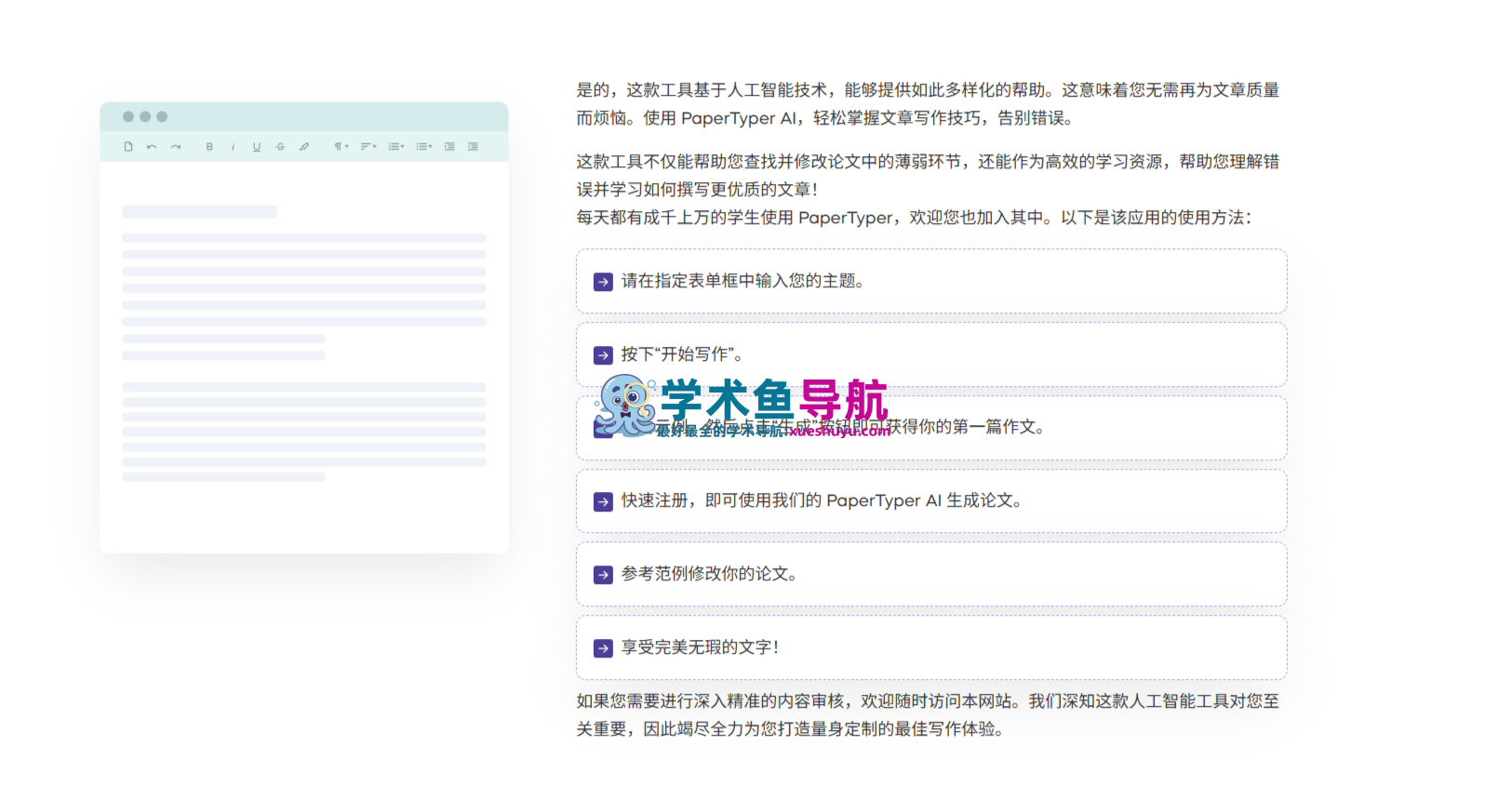Click the paragraph starting 是的，这款工具基于人工智能技术

tap(928, 104)
